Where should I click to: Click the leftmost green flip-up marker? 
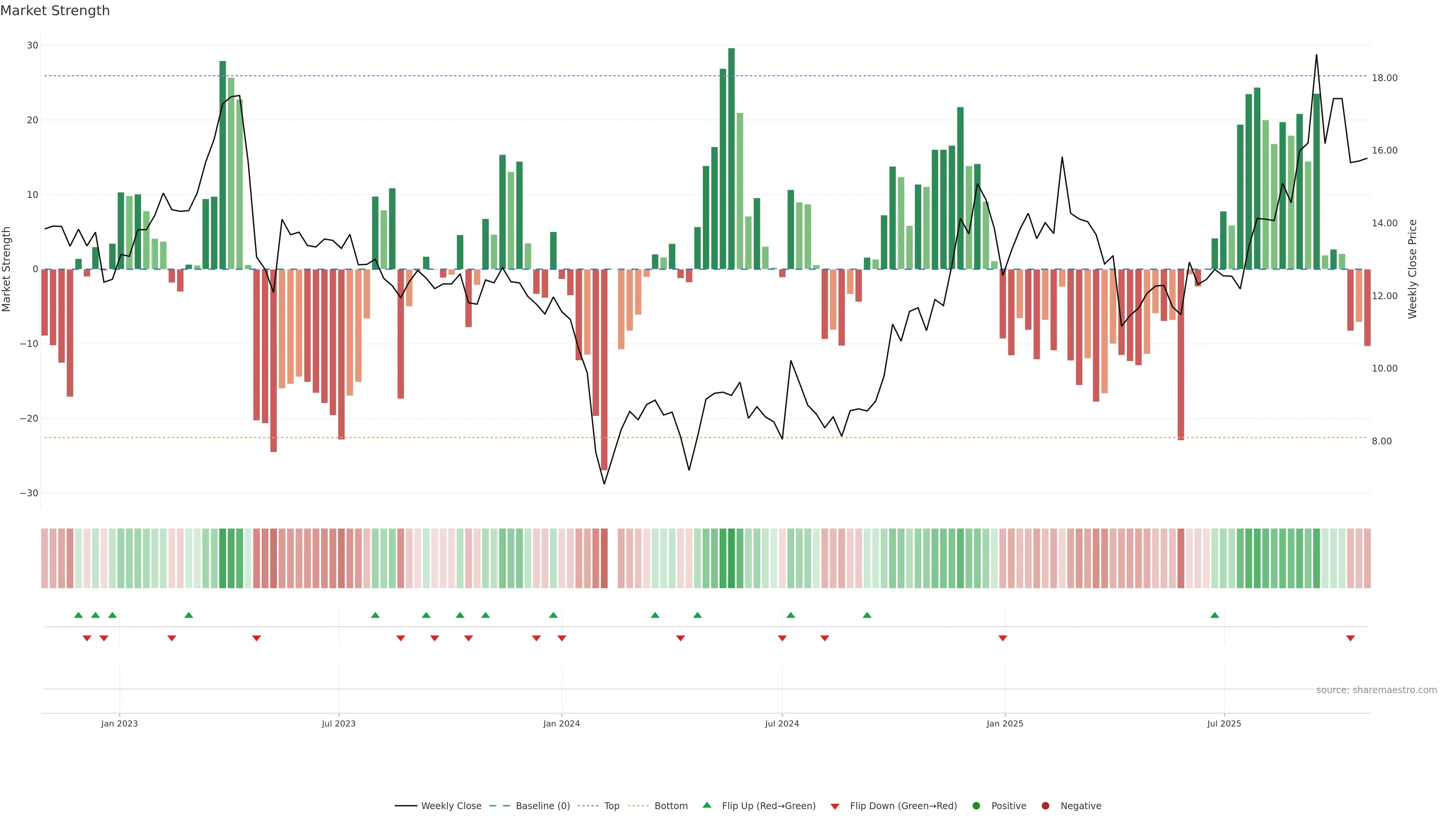pos(78,615)
